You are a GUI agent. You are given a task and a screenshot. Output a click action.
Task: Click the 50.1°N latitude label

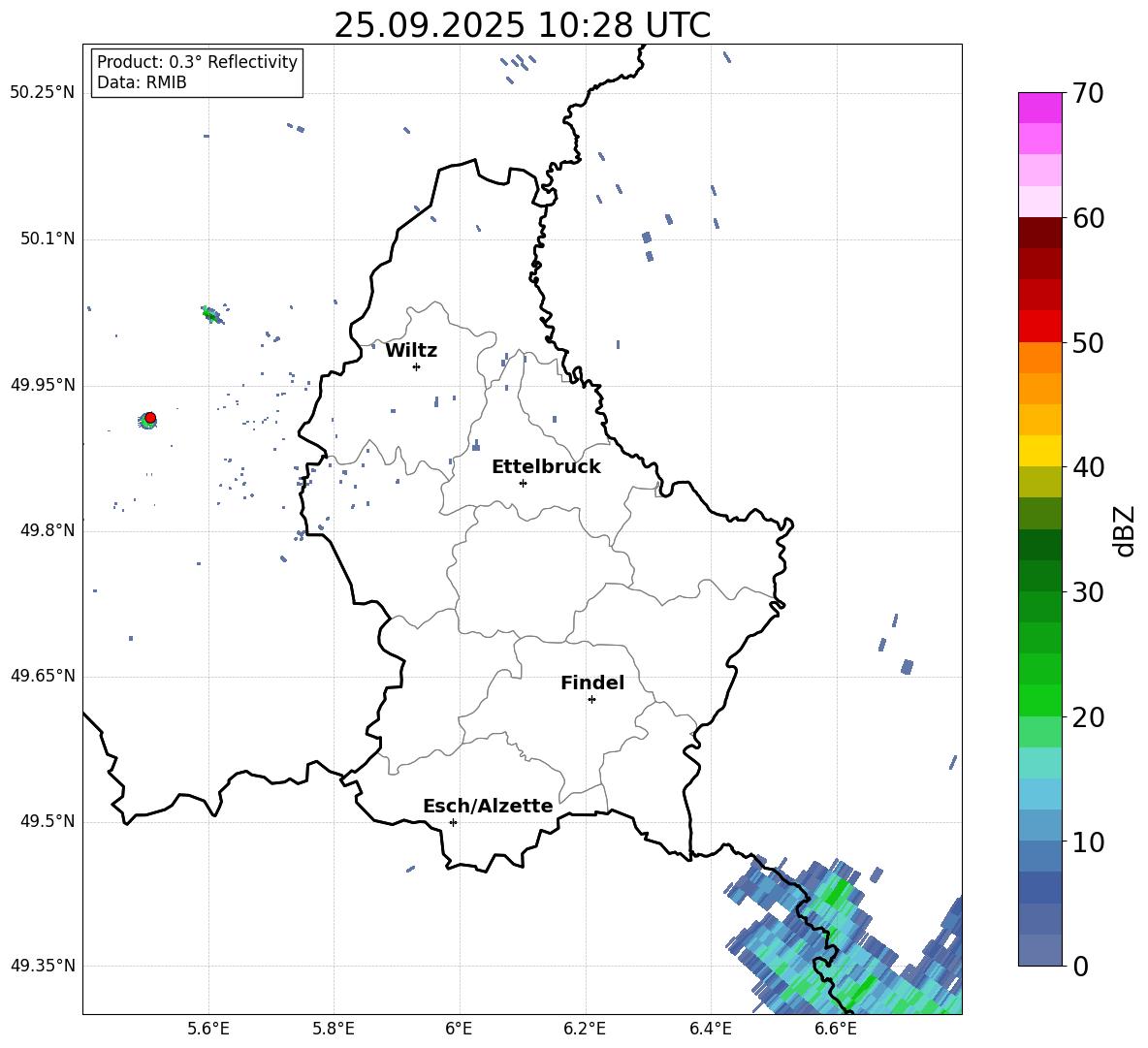pos(48,238)
